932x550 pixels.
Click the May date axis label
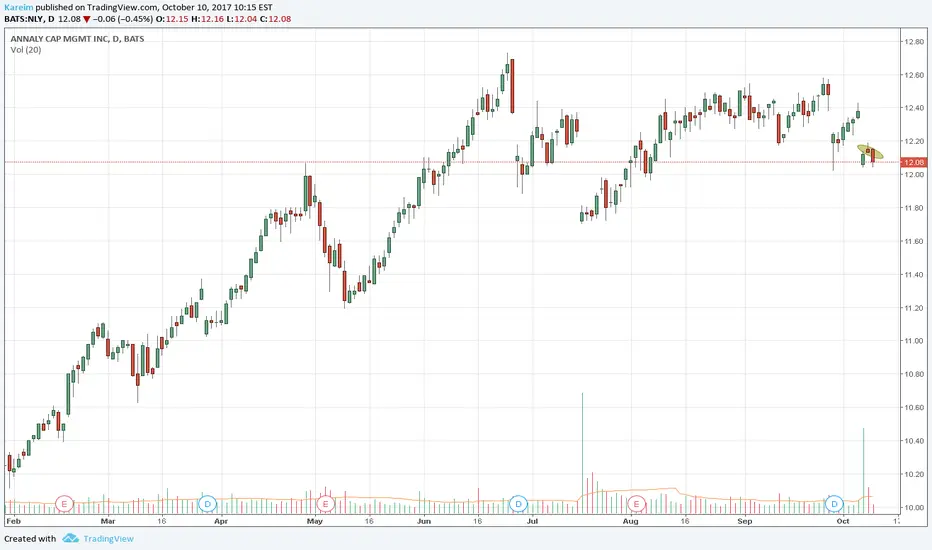pyautogui.click(x=314, y=521)
